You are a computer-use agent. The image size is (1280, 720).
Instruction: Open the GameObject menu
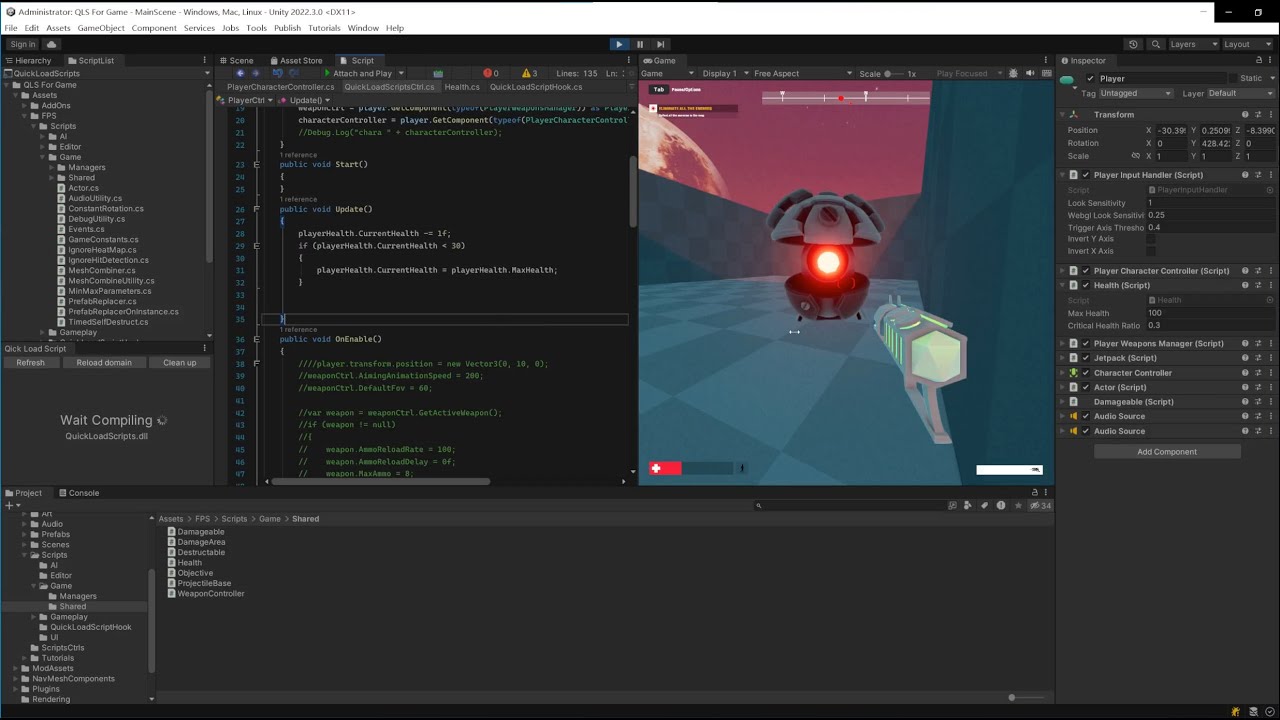tap(101, 28)
